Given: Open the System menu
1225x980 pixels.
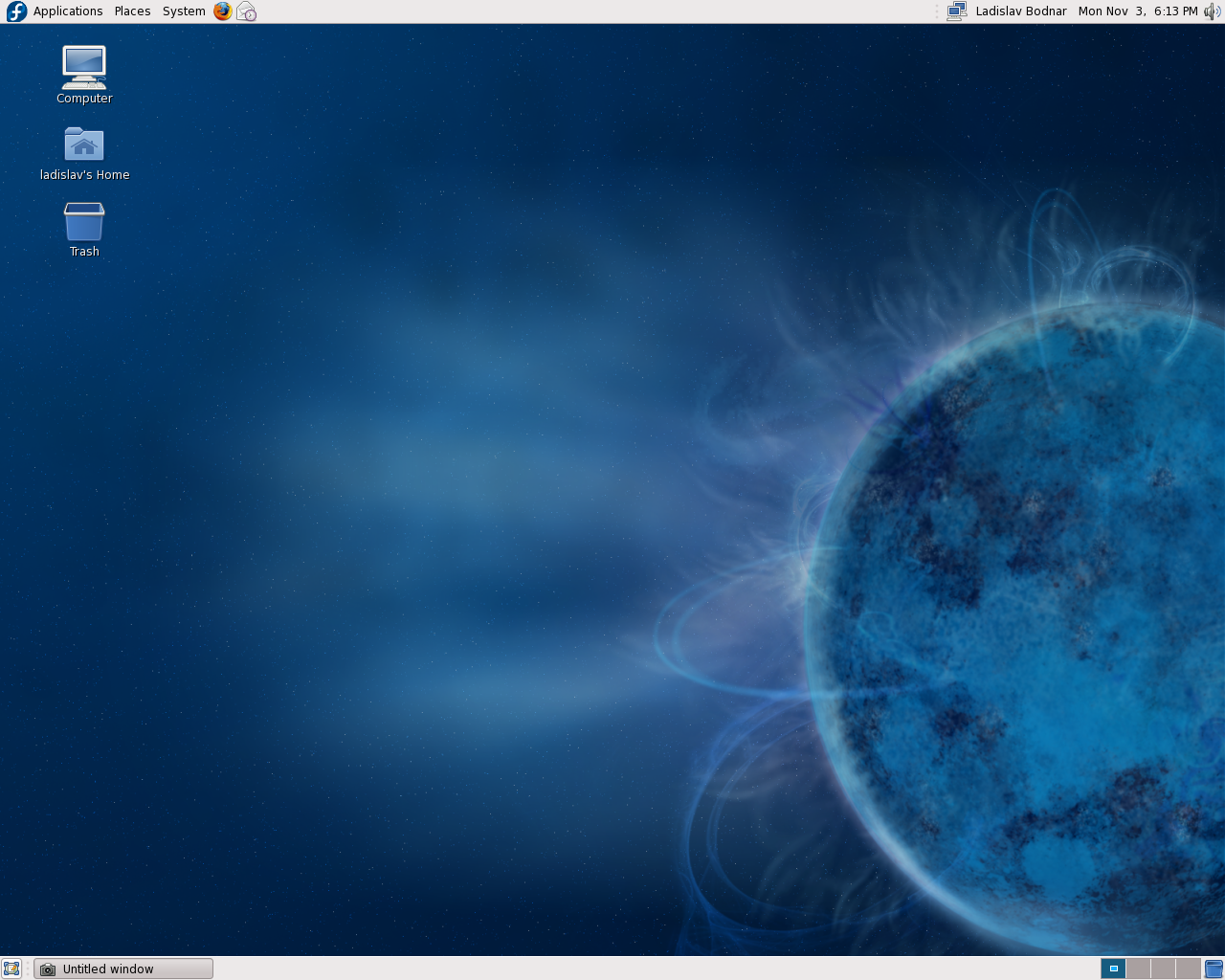Looking at the screenshot, I should pos(184,11).
